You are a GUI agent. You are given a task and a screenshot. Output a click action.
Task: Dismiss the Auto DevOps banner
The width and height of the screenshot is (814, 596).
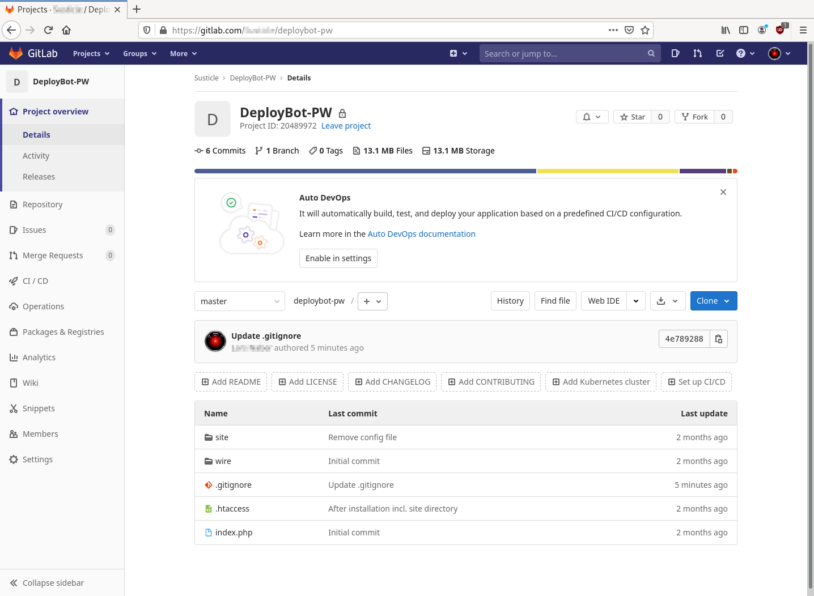pos(723,192)
